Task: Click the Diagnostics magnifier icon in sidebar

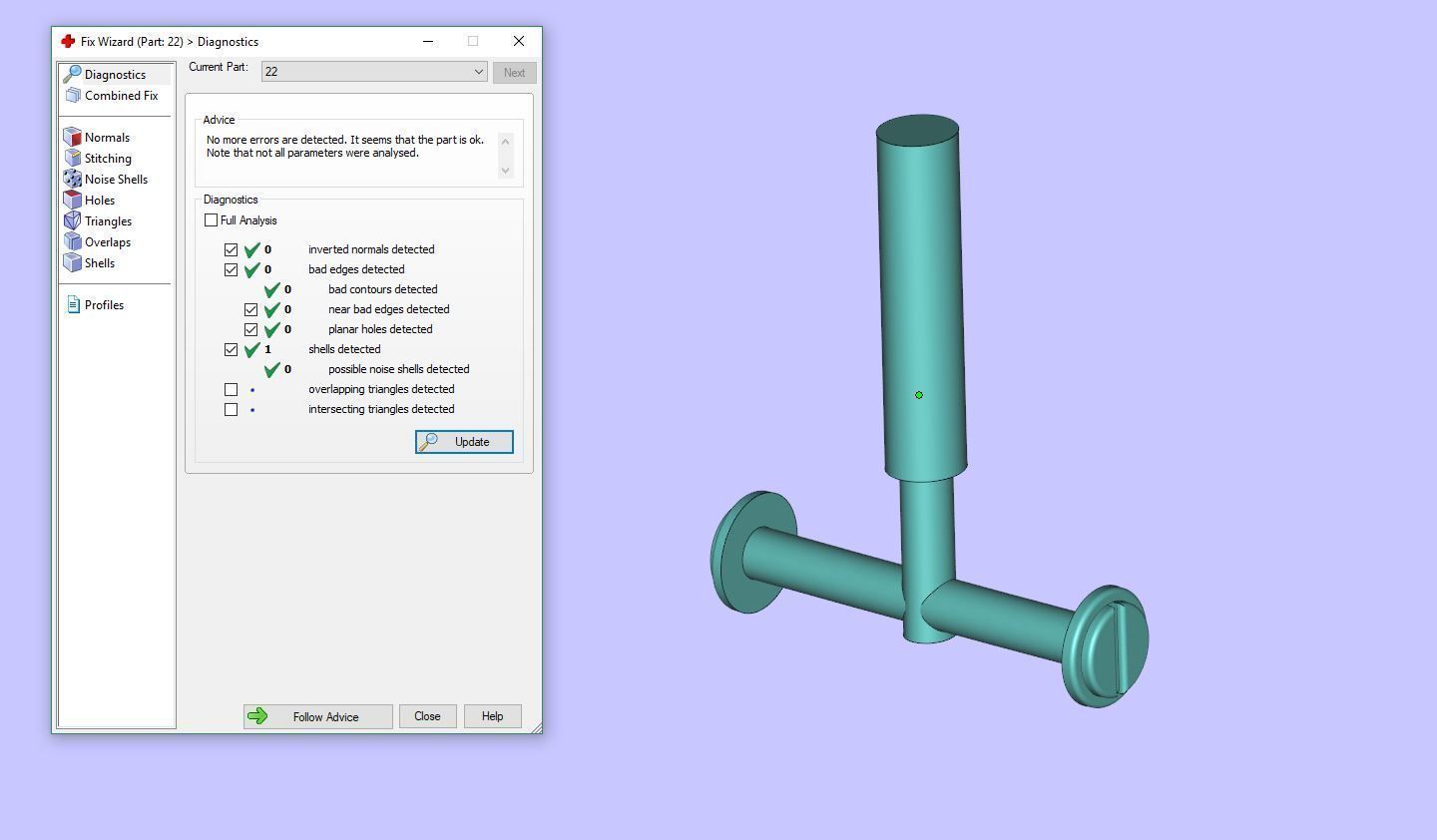Action: (x=72, y=74)
